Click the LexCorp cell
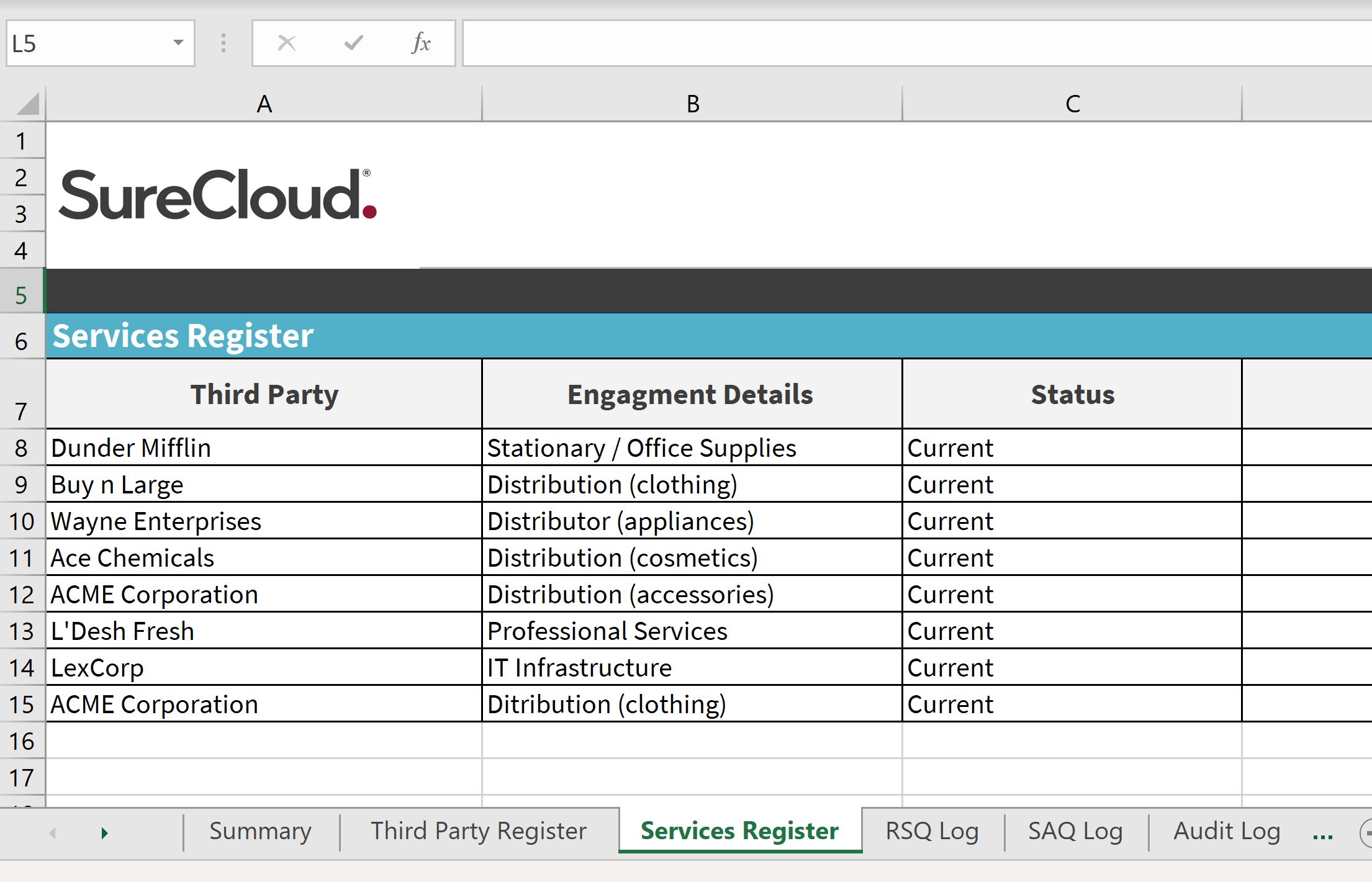The image size is (1372, 882). (264, 667)
